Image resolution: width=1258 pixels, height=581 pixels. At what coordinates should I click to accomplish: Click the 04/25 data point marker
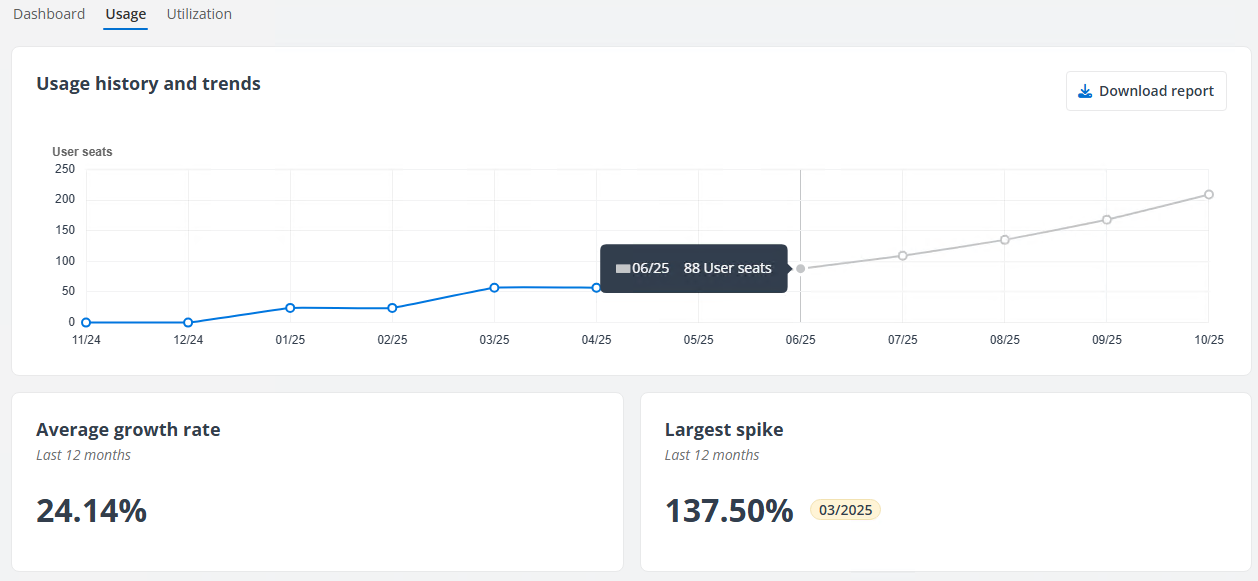(598, 287)
